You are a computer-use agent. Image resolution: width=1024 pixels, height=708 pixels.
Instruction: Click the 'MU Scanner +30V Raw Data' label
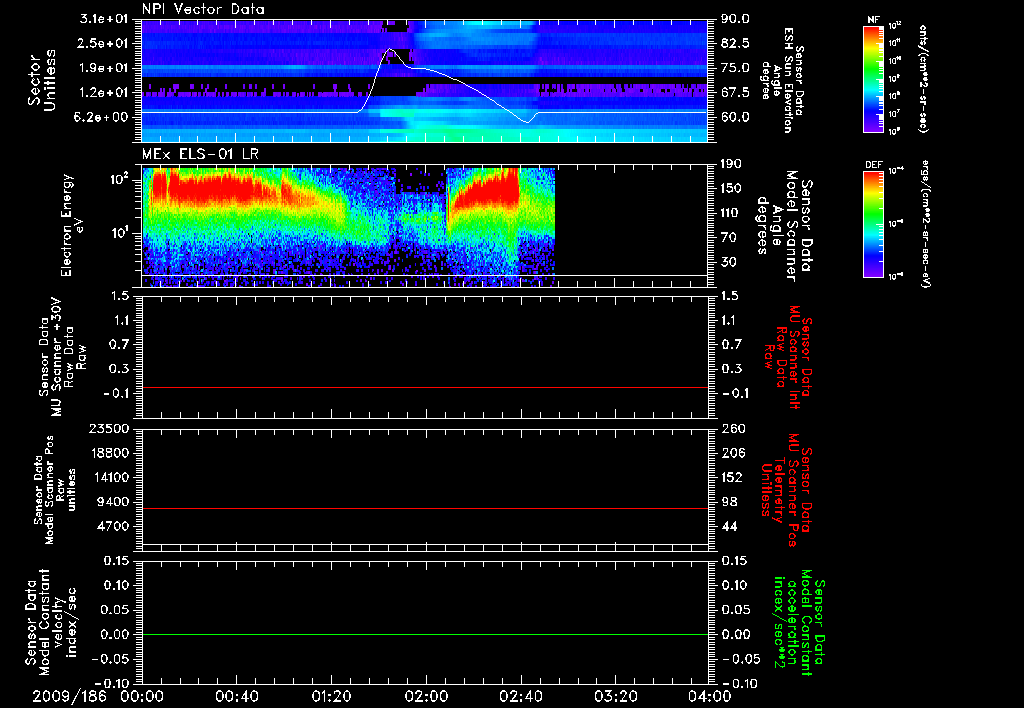(62, 356)
